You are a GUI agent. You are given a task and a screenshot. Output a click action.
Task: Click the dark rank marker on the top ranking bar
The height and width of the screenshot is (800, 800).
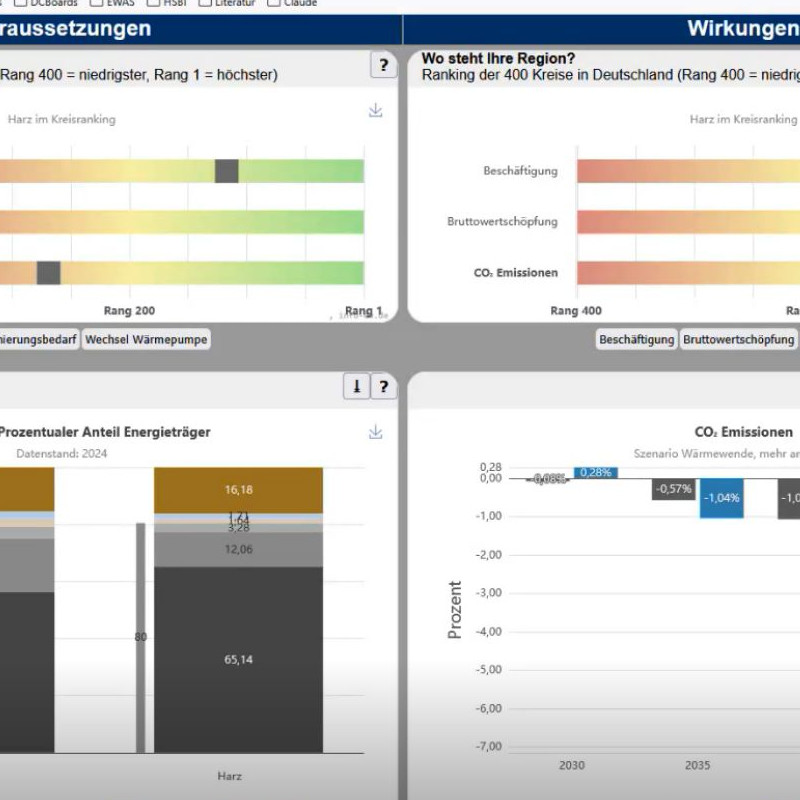point(227,171)
